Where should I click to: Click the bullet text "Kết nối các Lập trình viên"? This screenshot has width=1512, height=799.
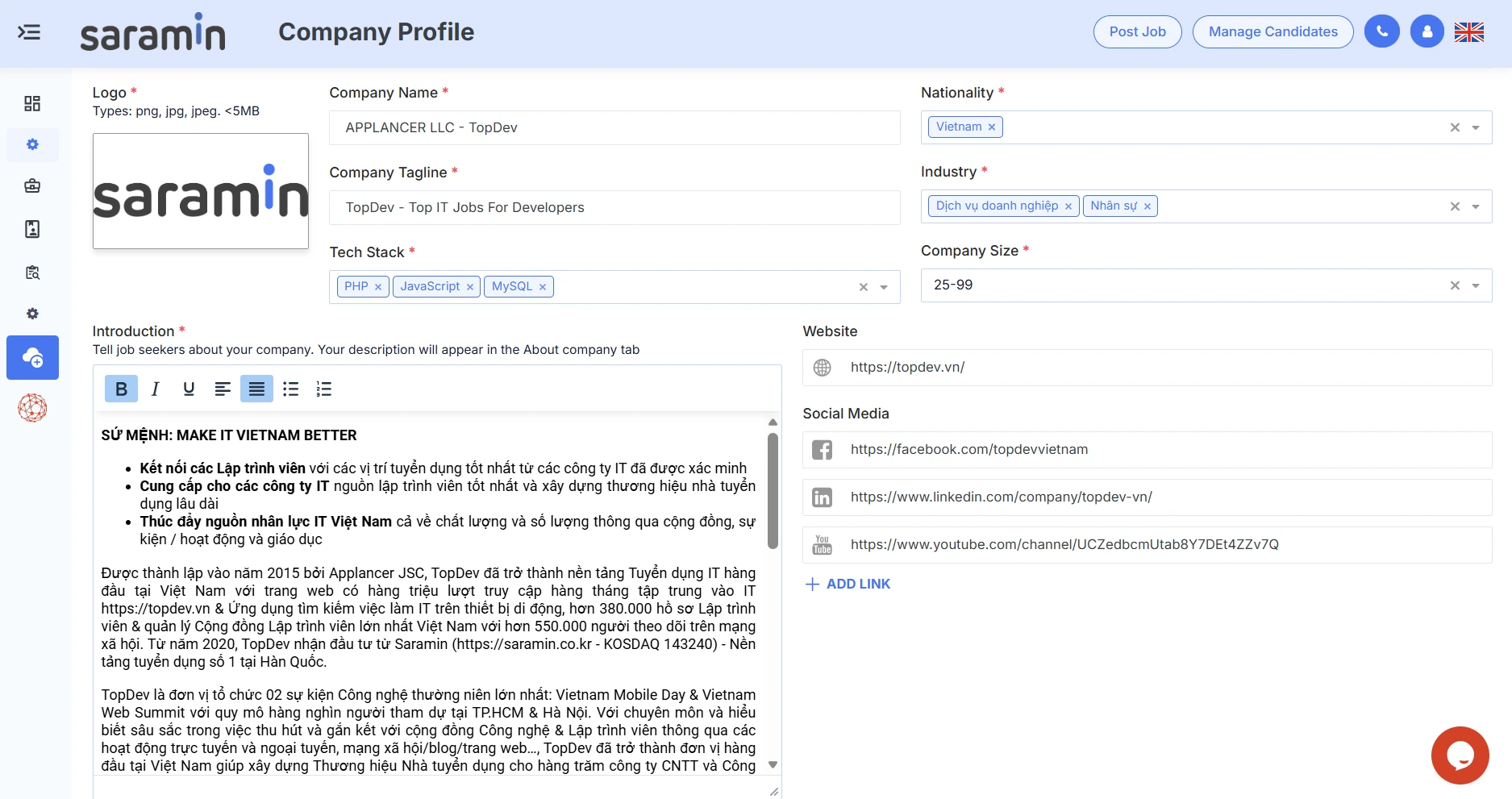click(223, 468)
